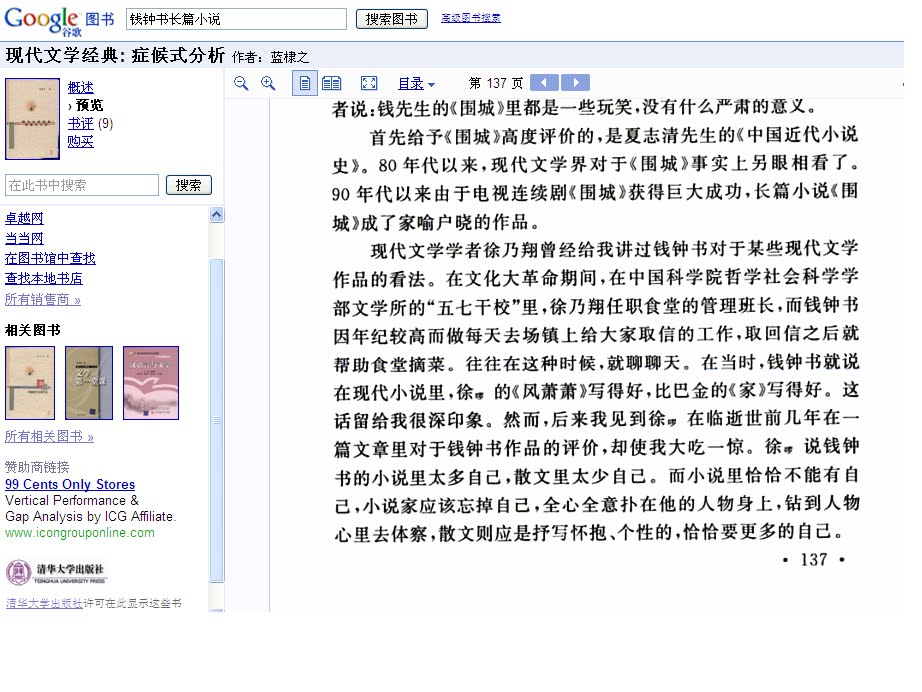
Task: Click the 搜索 button in sidebar
Action: pos(189,185)
